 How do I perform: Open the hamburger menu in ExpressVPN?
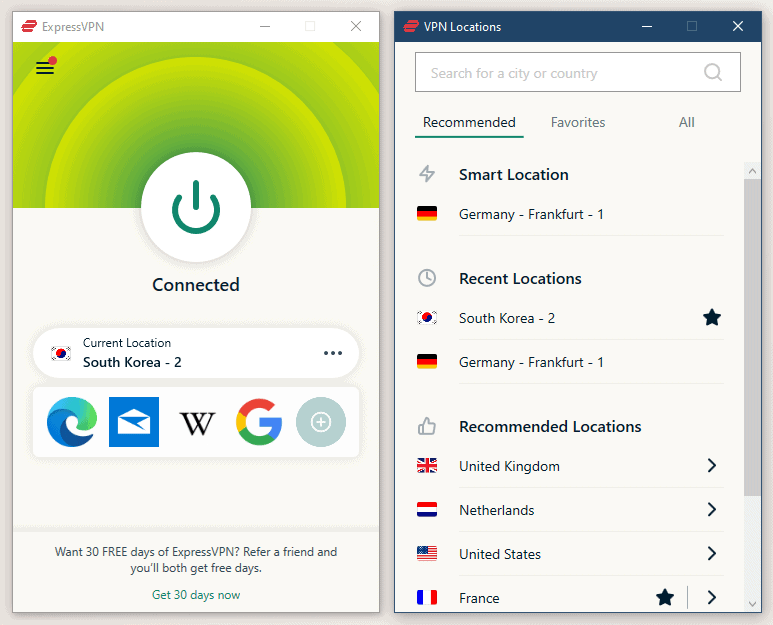(x=45, y=68)
